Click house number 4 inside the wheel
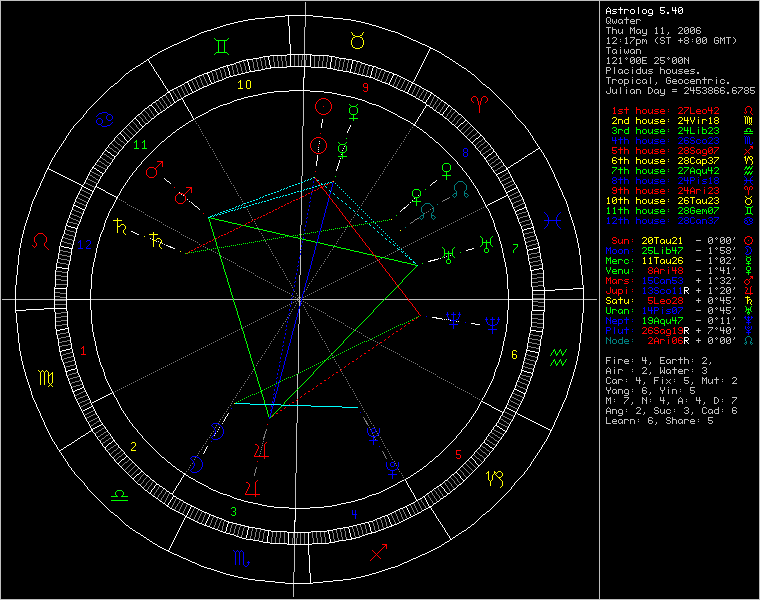 (x=354, y=514)
